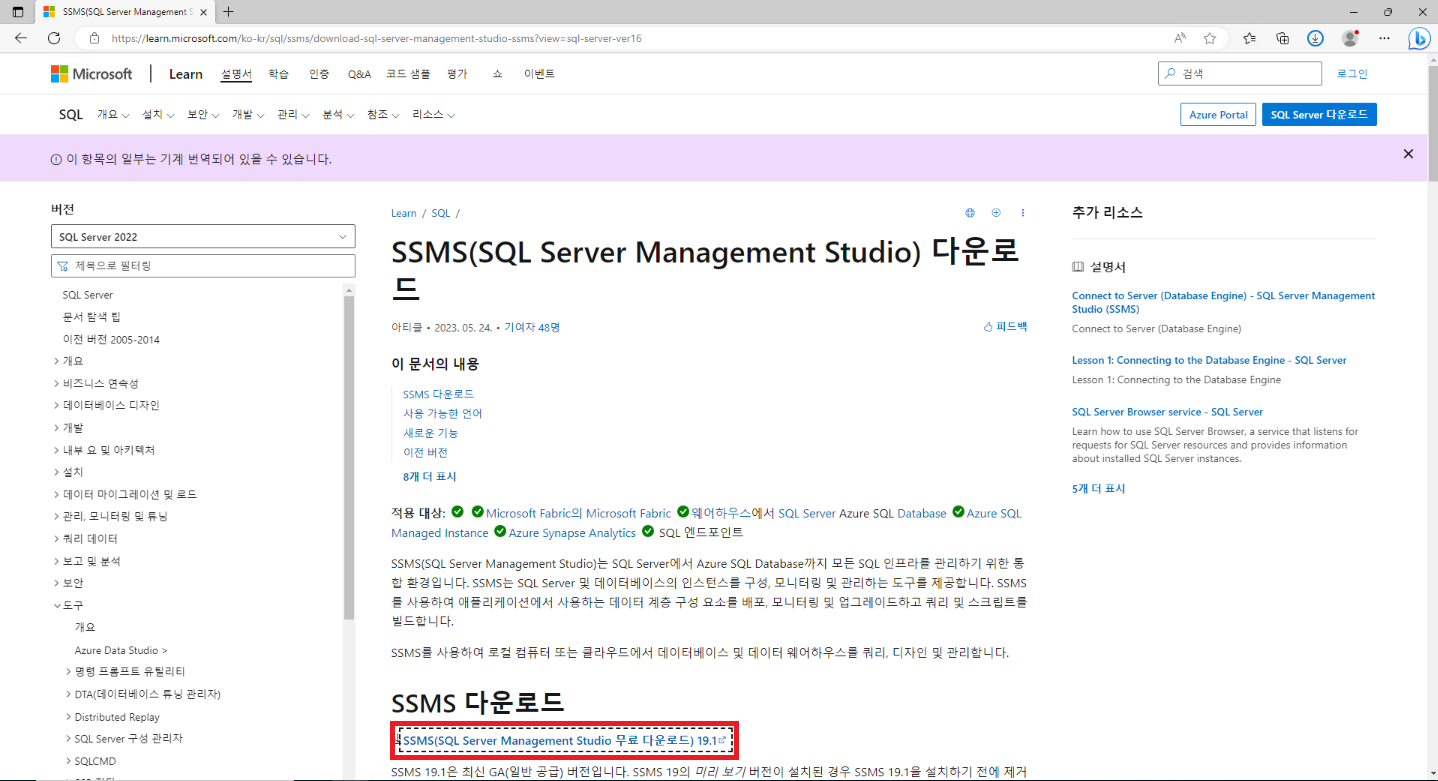
Task: Select 설명서 in the Learn header menu
Action: (236, 74)
